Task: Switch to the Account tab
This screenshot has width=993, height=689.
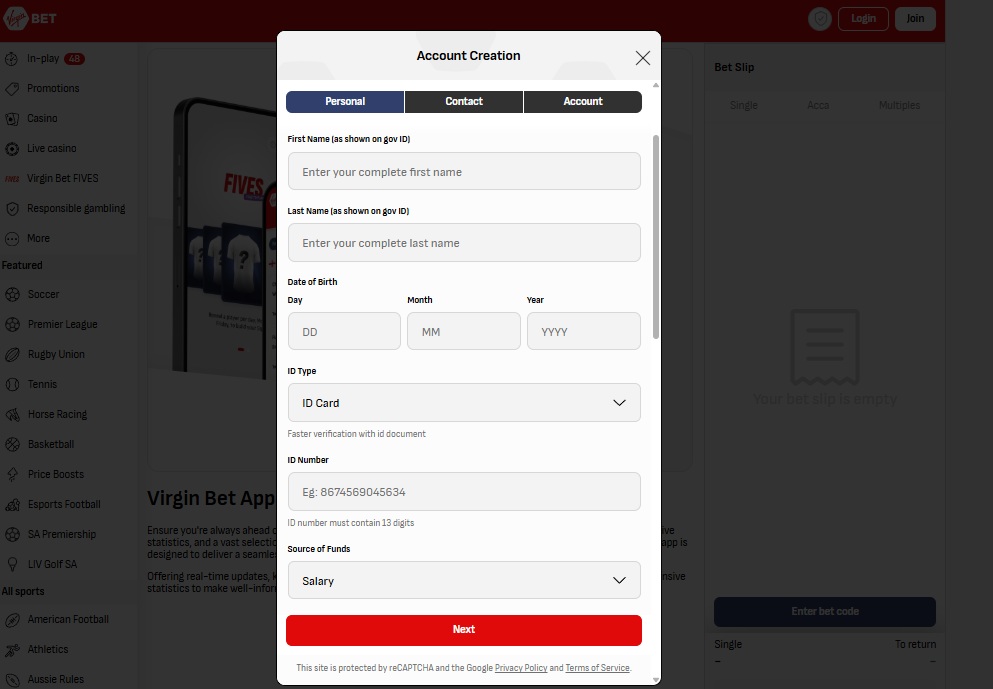Action: (x=583, y=102)
